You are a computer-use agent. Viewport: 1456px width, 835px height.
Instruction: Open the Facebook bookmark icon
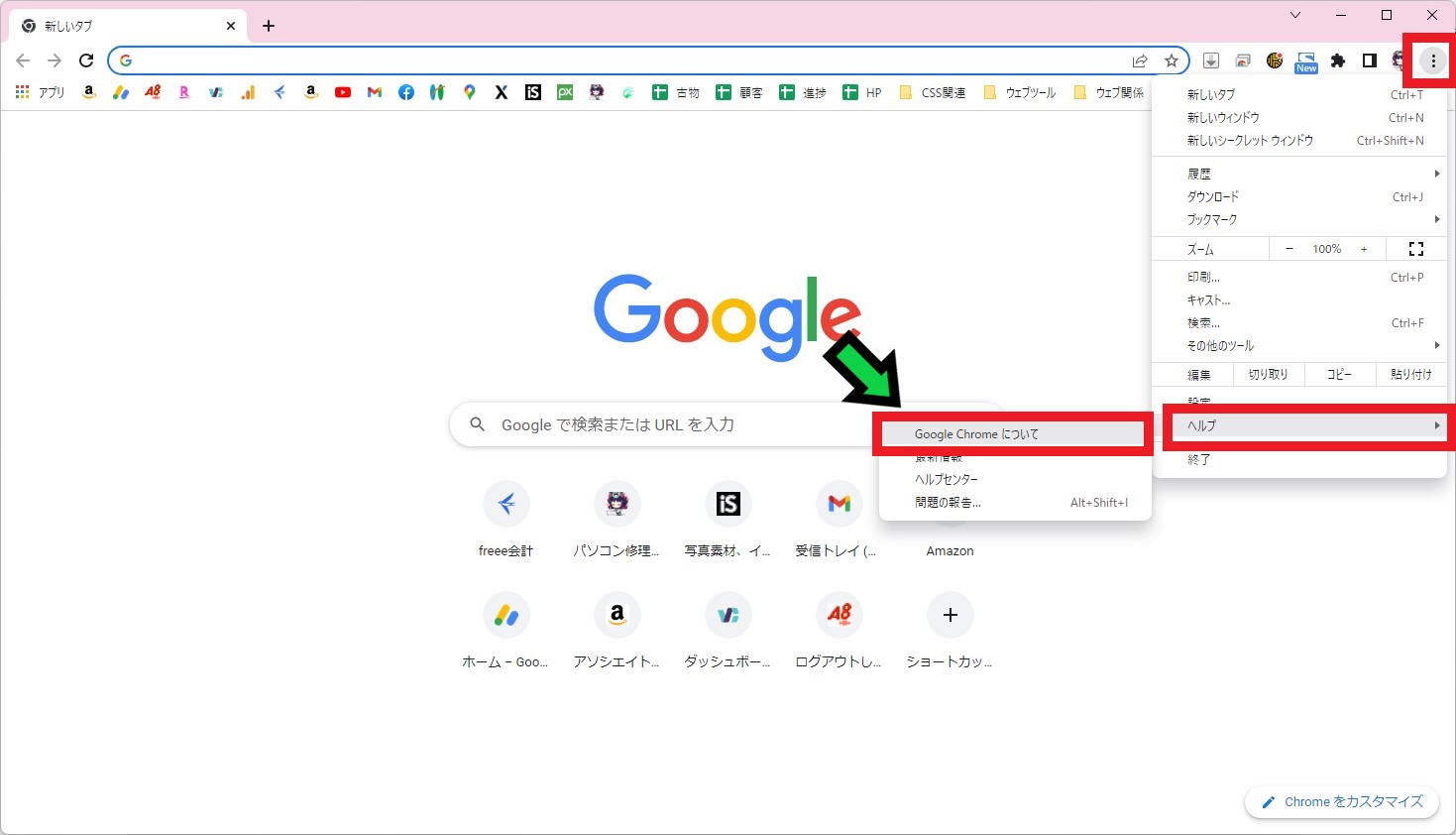coord(406,92)
